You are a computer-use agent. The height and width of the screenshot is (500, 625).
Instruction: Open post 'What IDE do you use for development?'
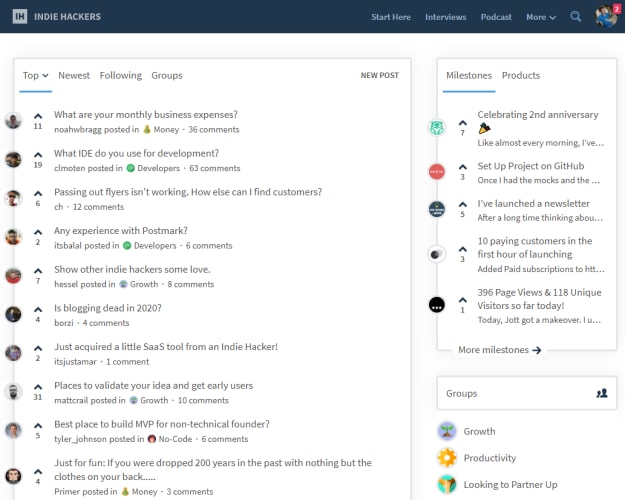(x=136, y=153)
